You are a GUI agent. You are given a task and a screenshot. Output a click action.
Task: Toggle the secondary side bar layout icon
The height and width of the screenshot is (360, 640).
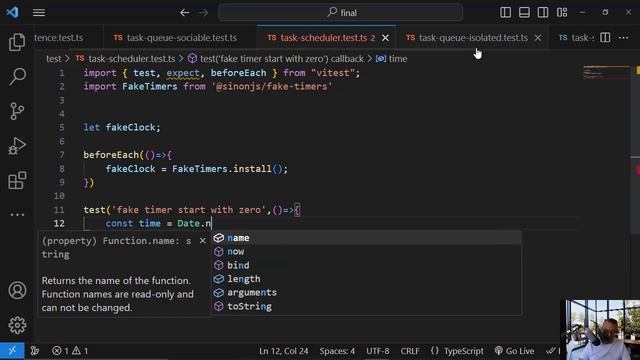tap(543, 13)
